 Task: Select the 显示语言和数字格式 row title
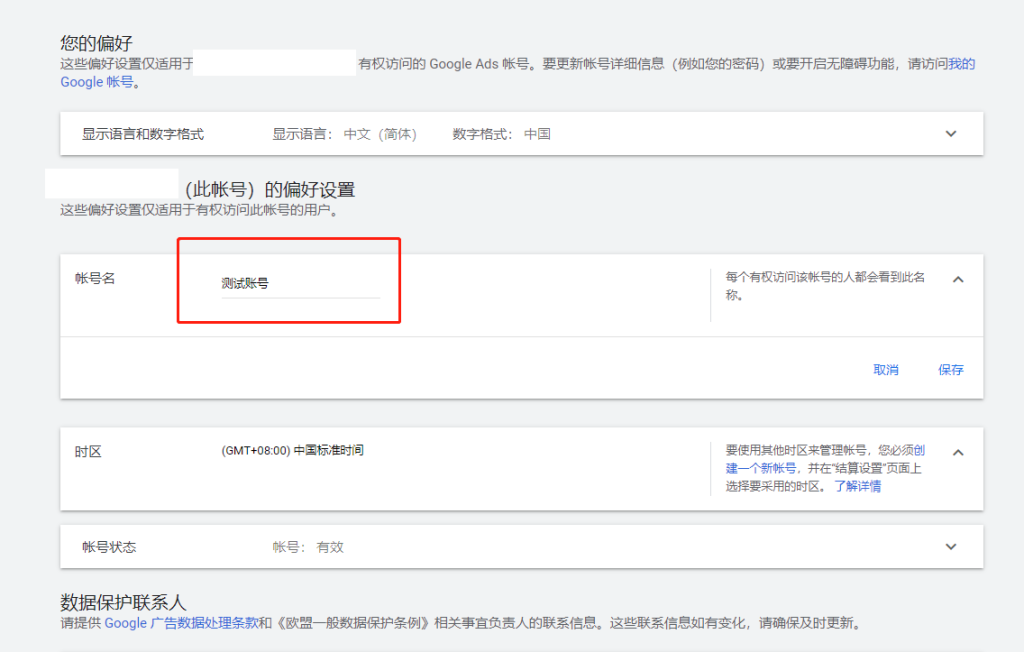[143, 134]
